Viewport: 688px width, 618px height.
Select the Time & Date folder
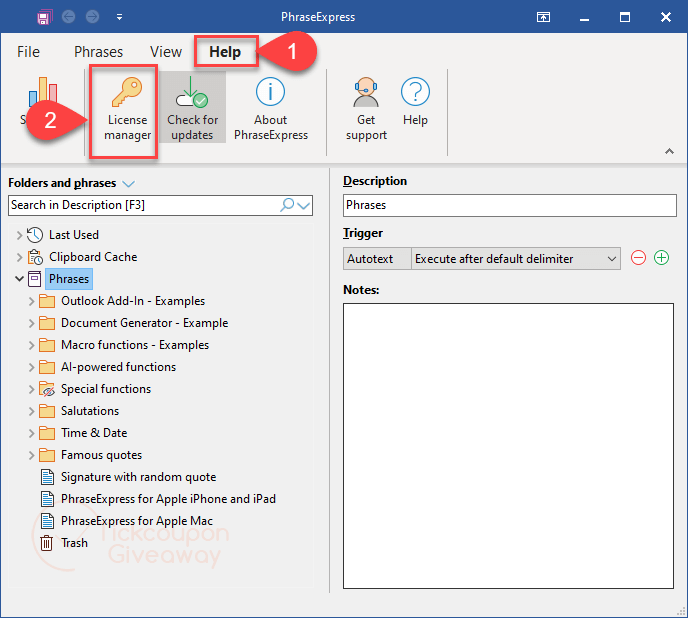click(94, 433)
